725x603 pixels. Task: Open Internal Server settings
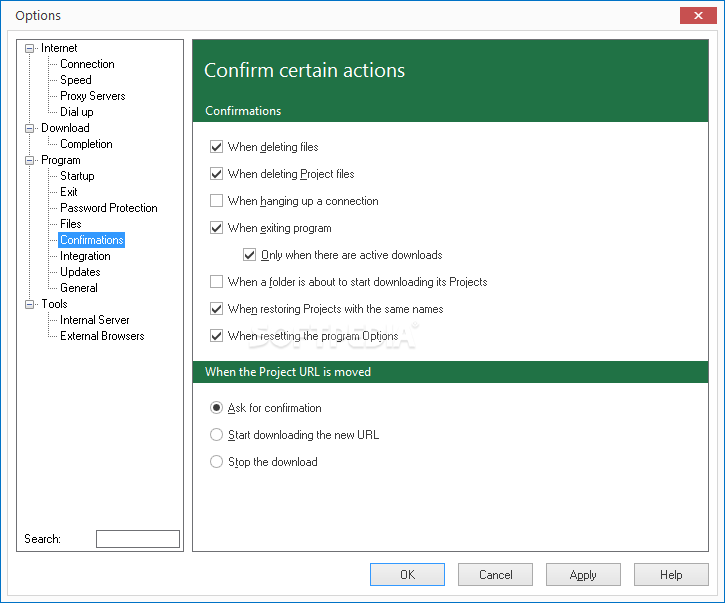coord(94,320)
